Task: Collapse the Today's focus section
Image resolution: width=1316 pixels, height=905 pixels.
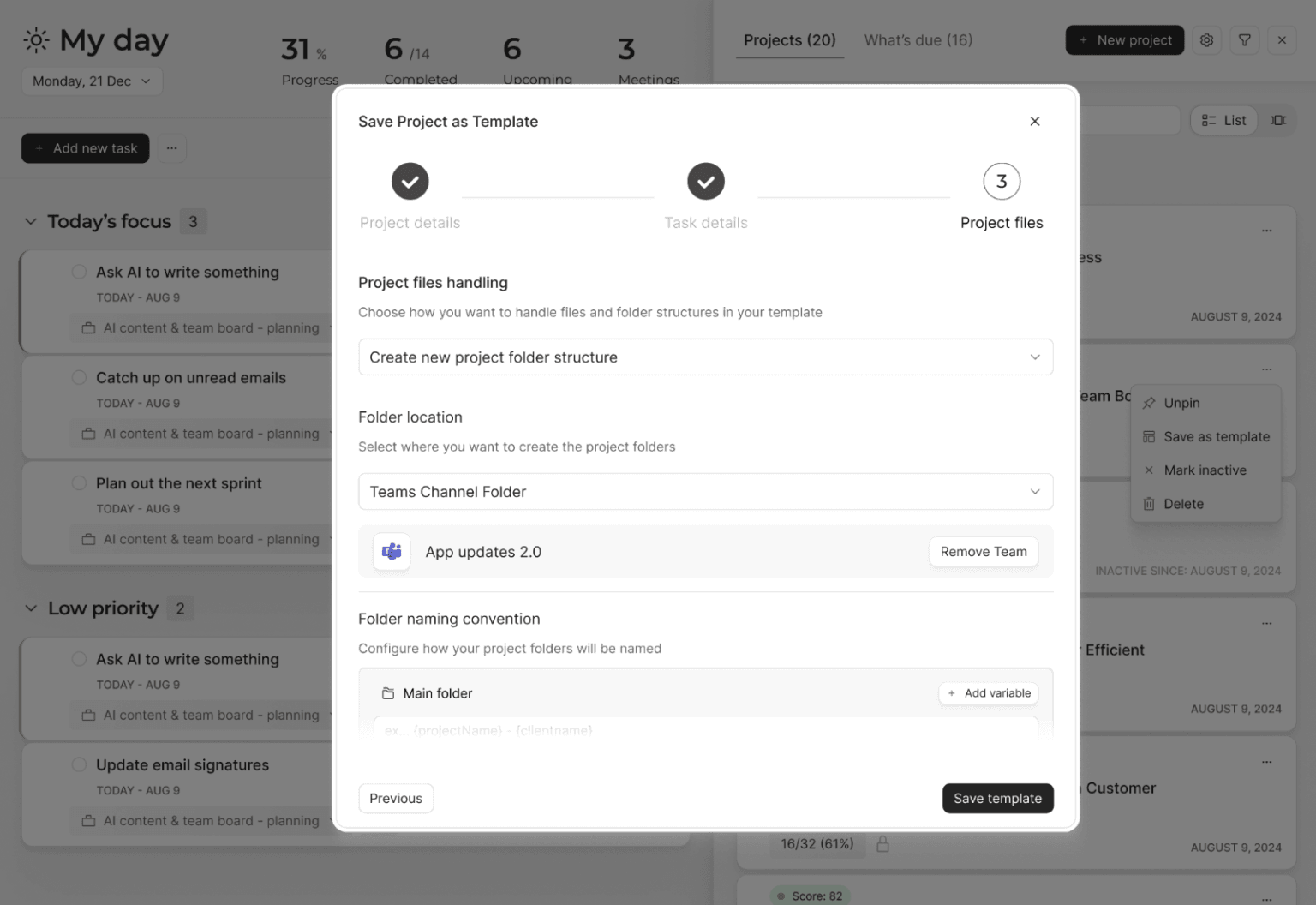Action: (31, 220)
